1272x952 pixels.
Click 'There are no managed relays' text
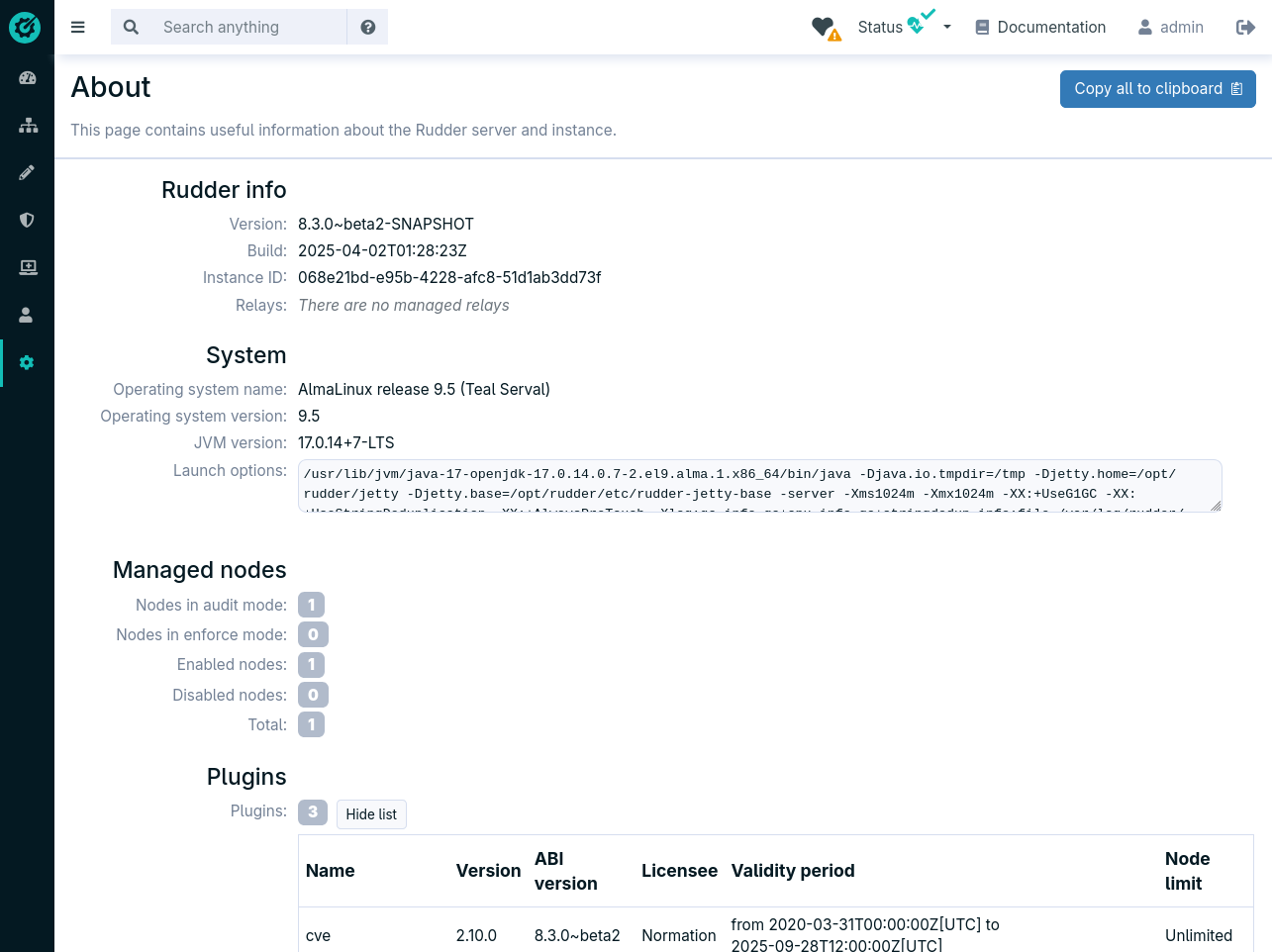click(x=404, y=306)
